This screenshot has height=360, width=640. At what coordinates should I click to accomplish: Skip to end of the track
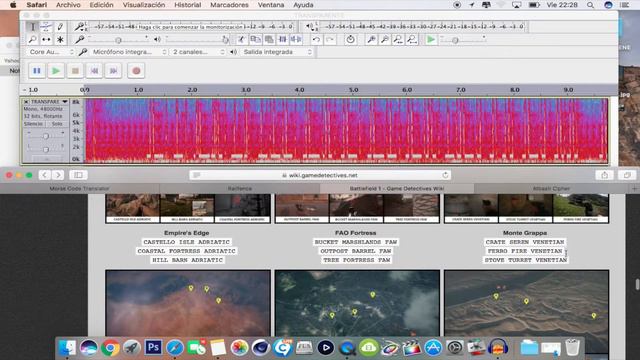click(113, 71)
